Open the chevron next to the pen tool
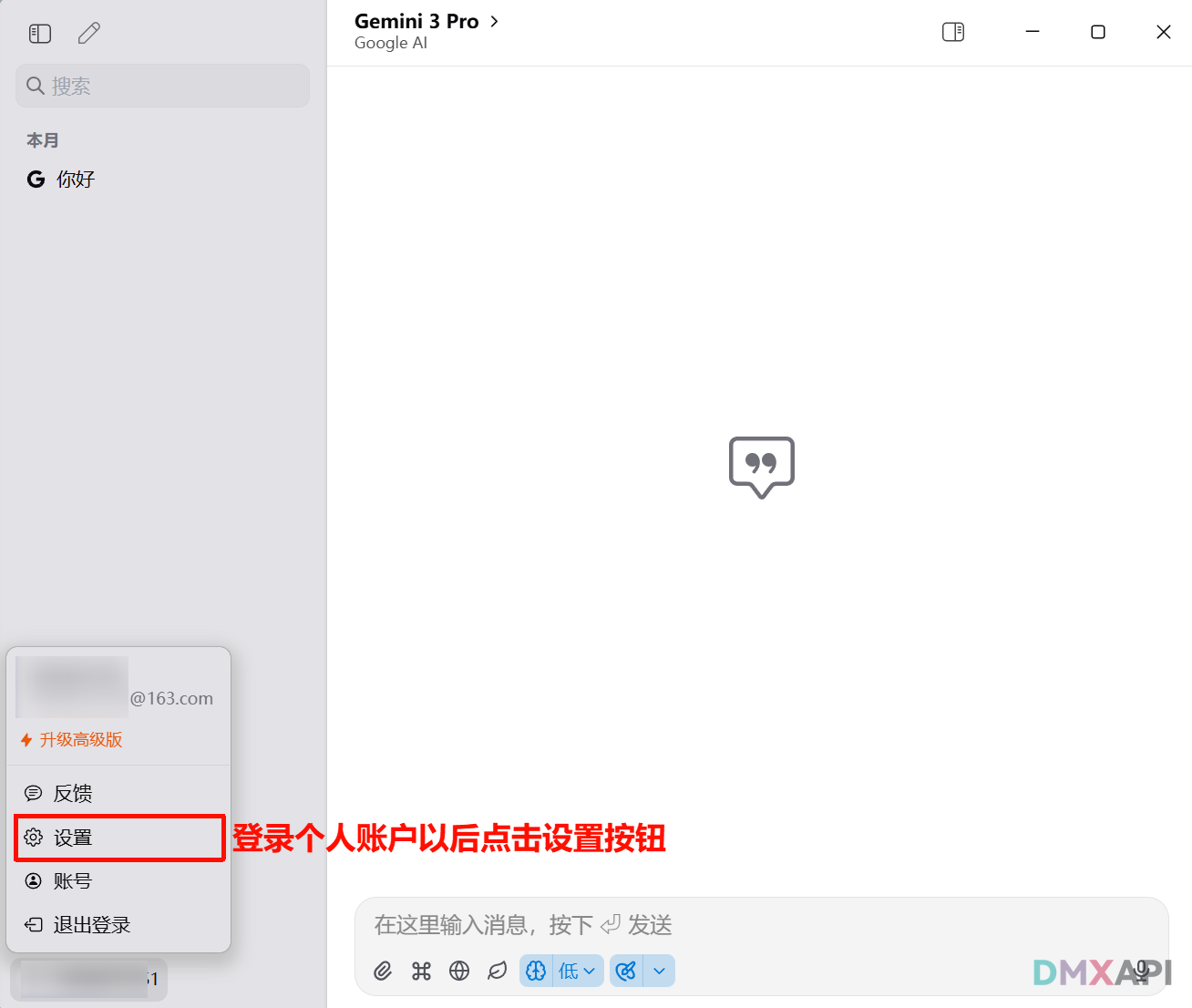 659,971
